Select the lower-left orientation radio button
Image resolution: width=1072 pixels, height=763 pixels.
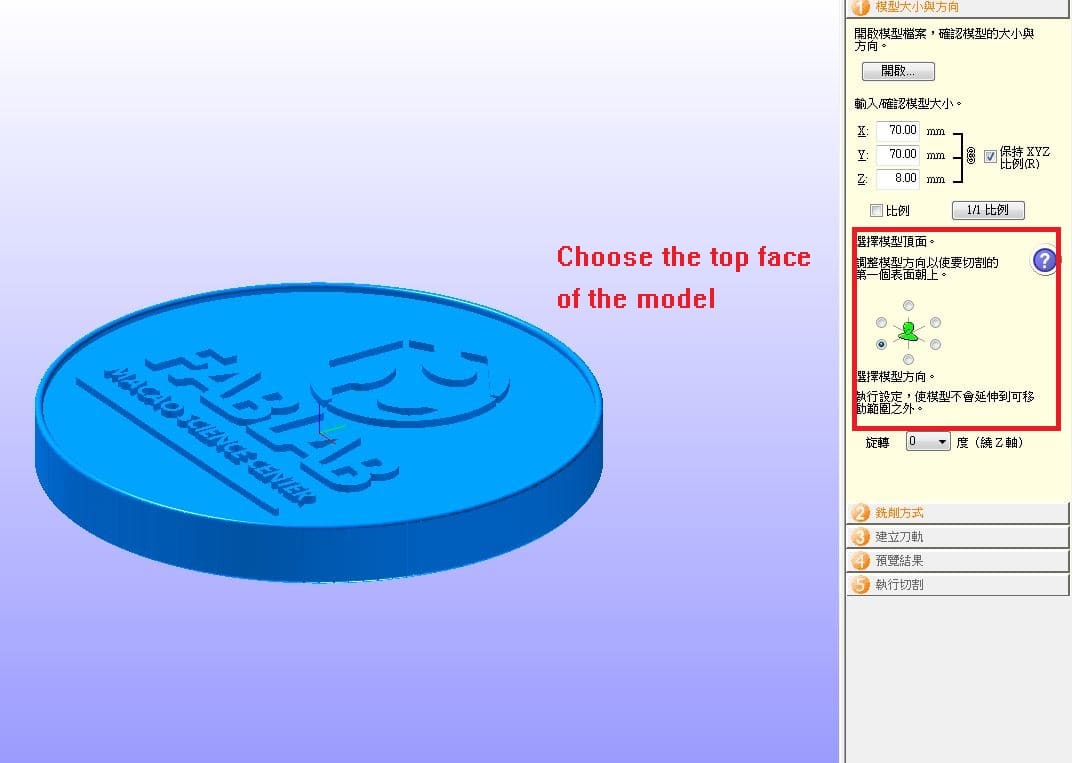(x=881, y=345)
